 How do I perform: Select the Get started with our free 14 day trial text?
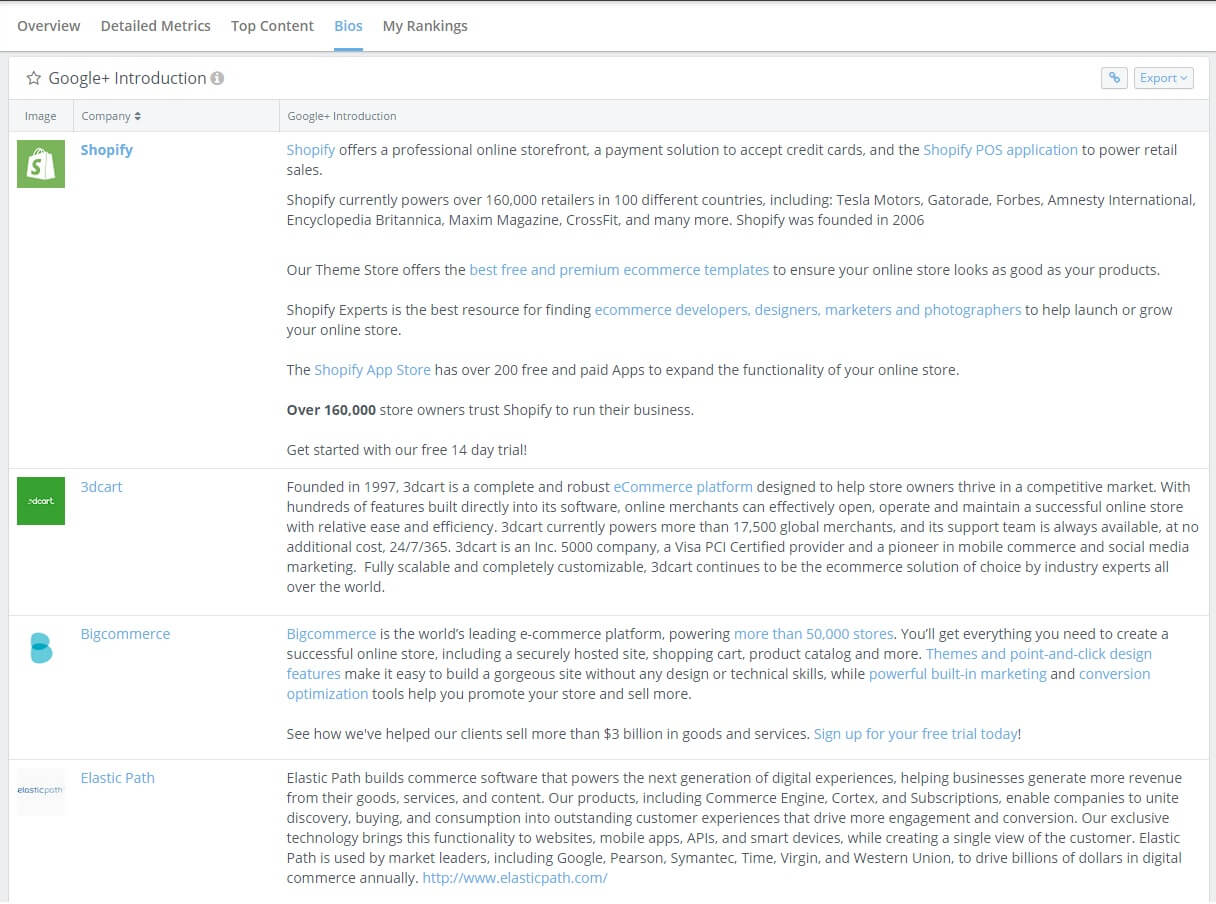406,450
